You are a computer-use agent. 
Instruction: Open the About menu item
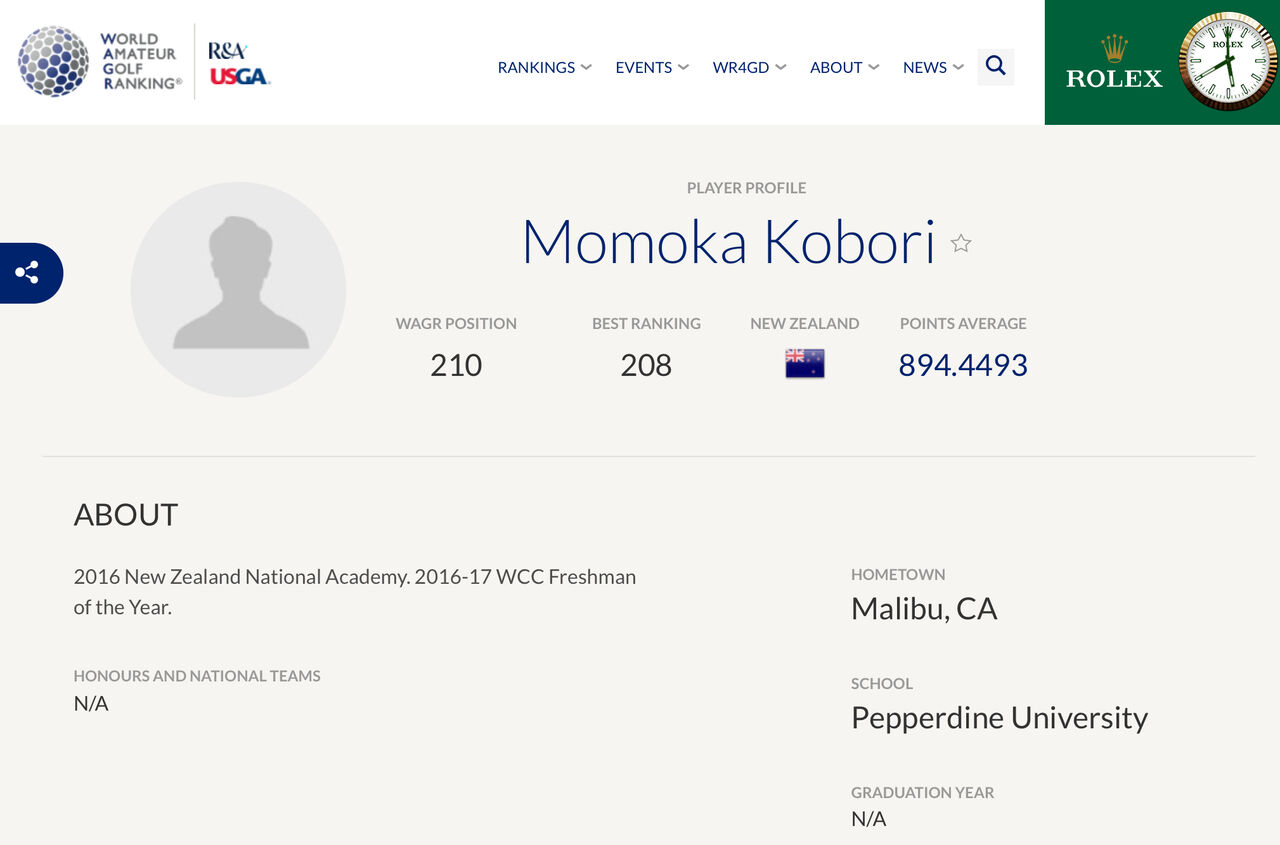(x=836, y=67)
